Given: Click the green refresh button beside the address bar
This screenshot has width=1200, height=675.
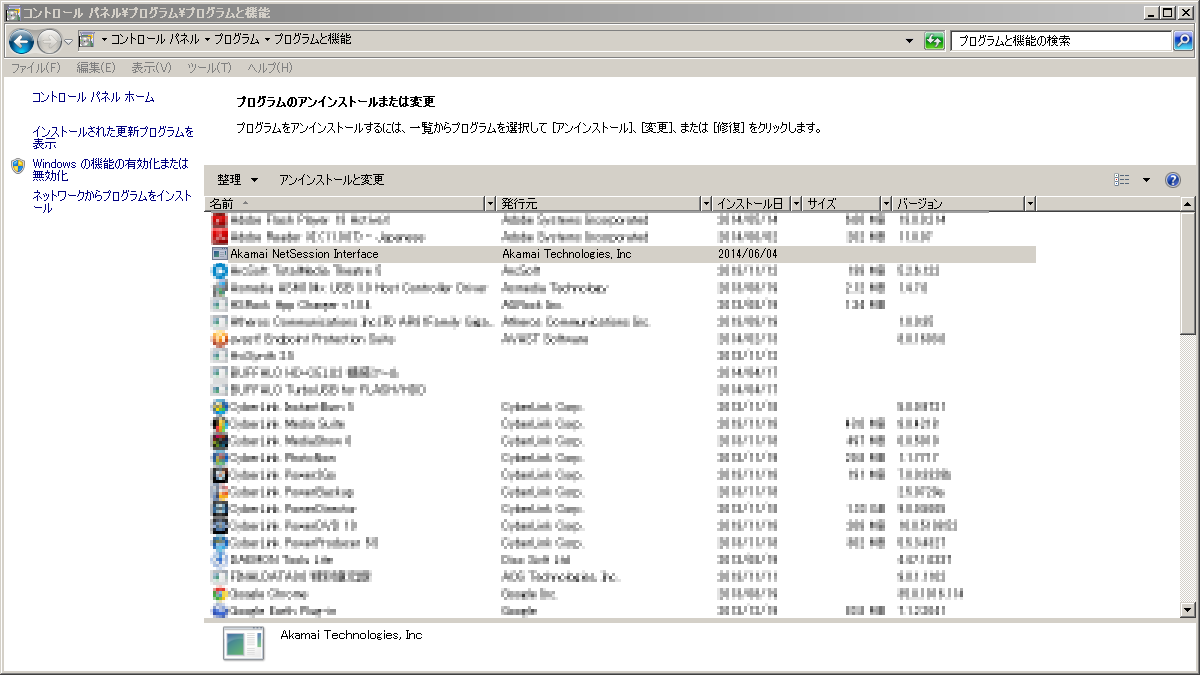Looking at the screenshot, I should click(x=935, y=41).
